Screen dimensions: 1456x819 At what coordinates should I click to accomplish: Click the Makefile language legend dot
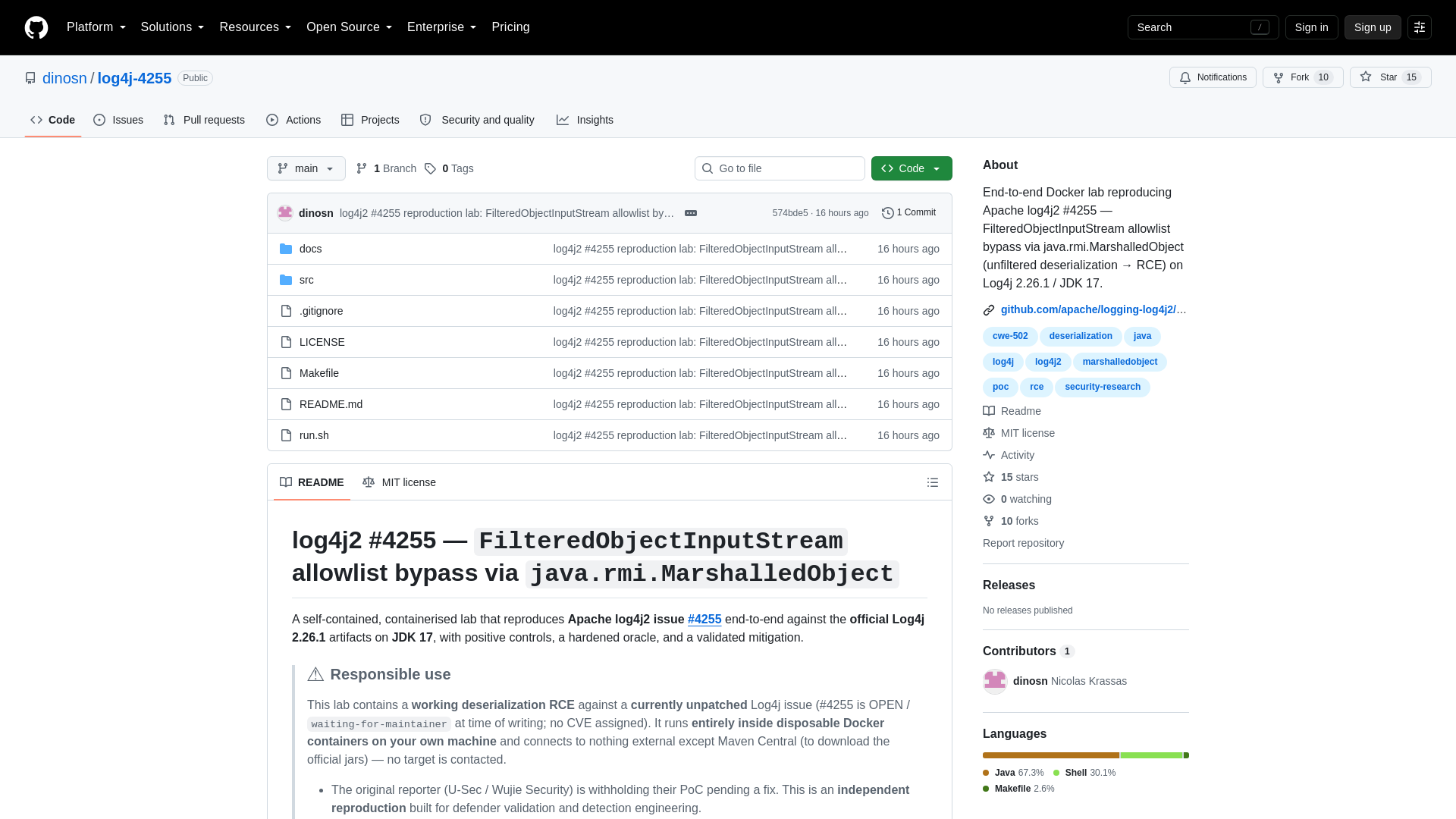click(986, 789)
